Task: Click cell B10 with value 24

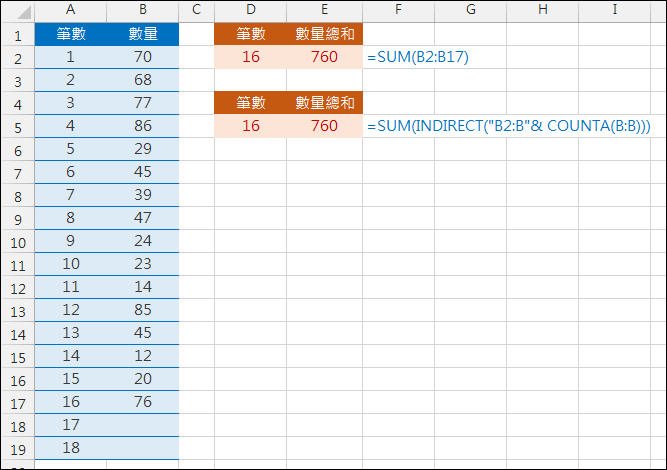Action: tap(143, 241)
